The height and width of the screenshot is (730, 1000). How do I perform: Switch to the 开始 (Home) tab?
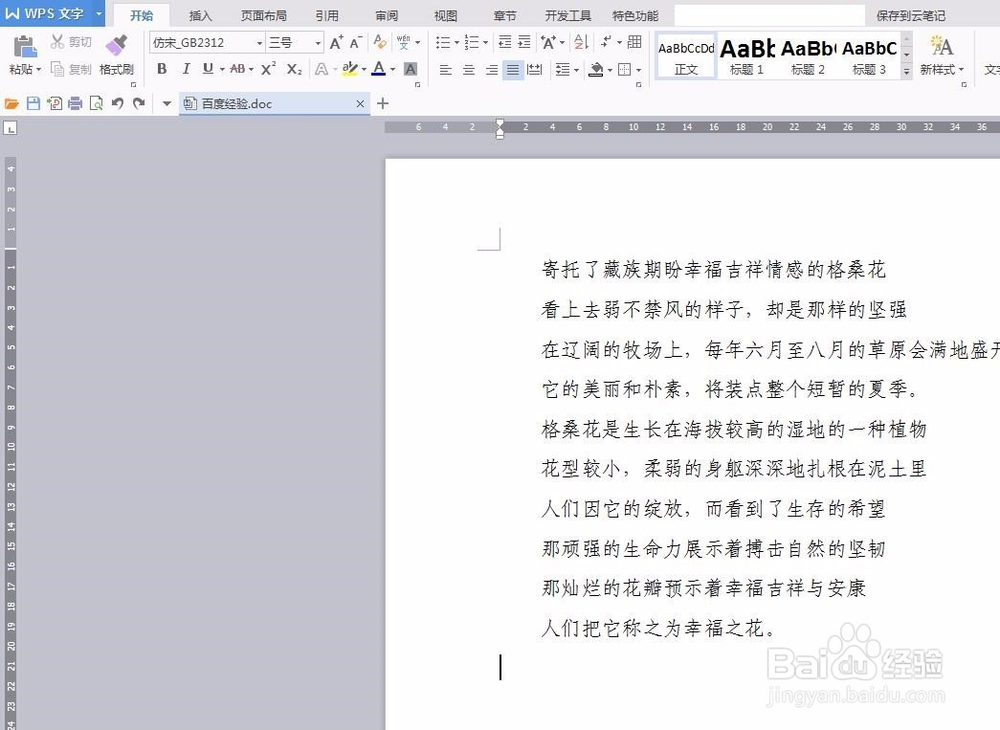pyautogui.click(x=142, y=15)
